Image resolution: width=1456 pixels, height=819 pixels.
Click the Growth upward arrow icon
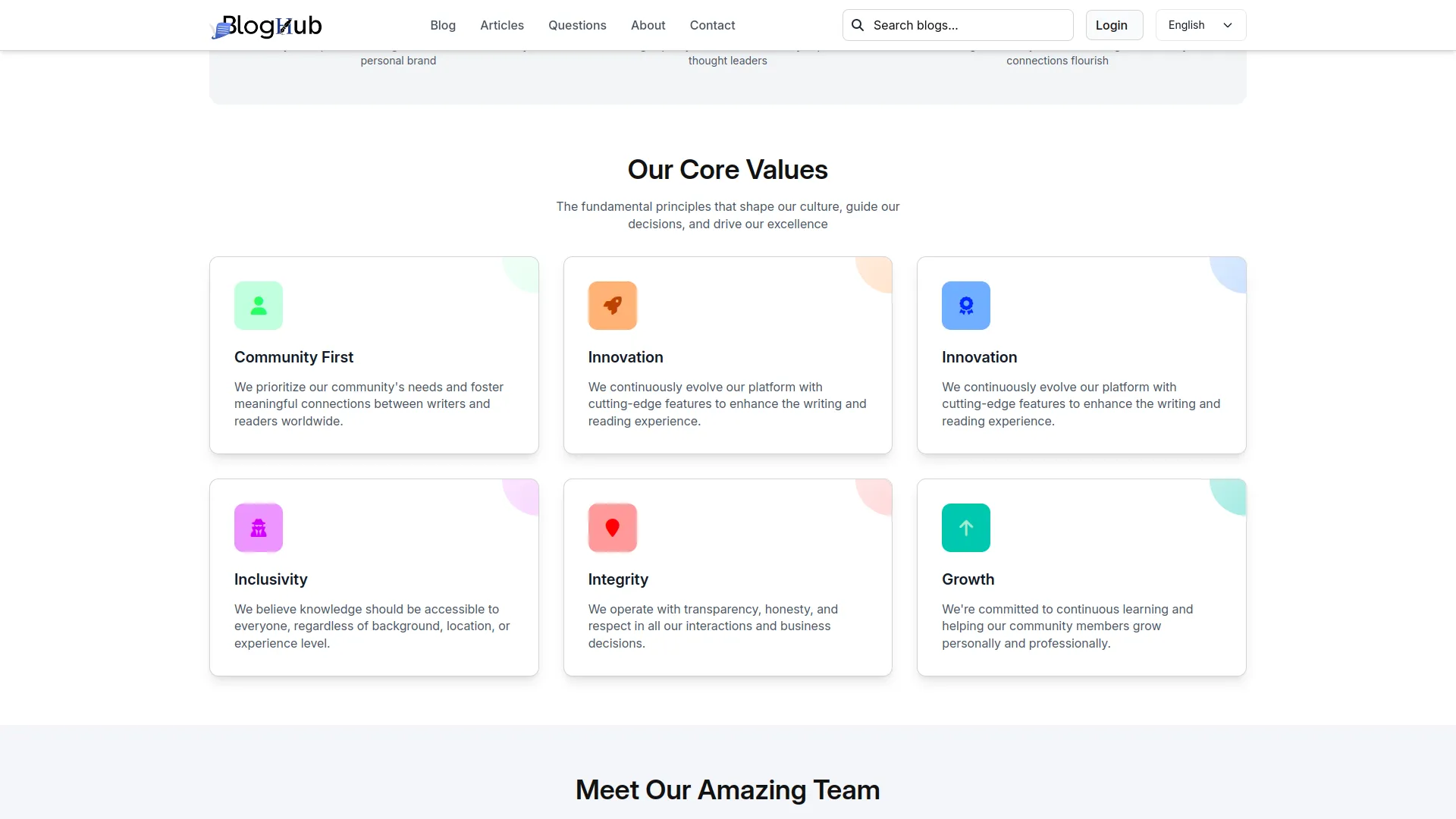965,527
